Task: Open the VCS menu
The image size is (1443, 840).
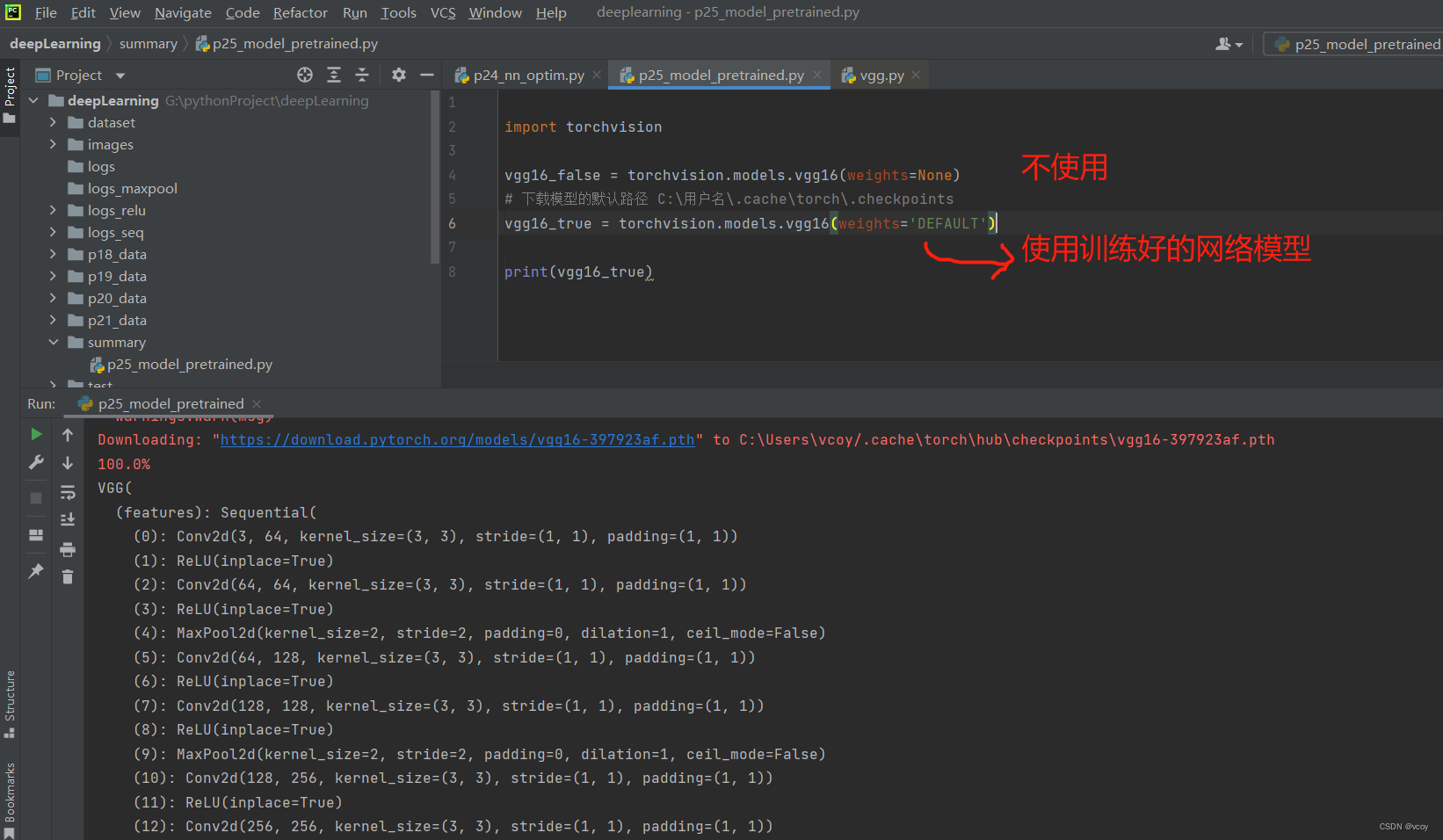Action: tap(443, 12)
